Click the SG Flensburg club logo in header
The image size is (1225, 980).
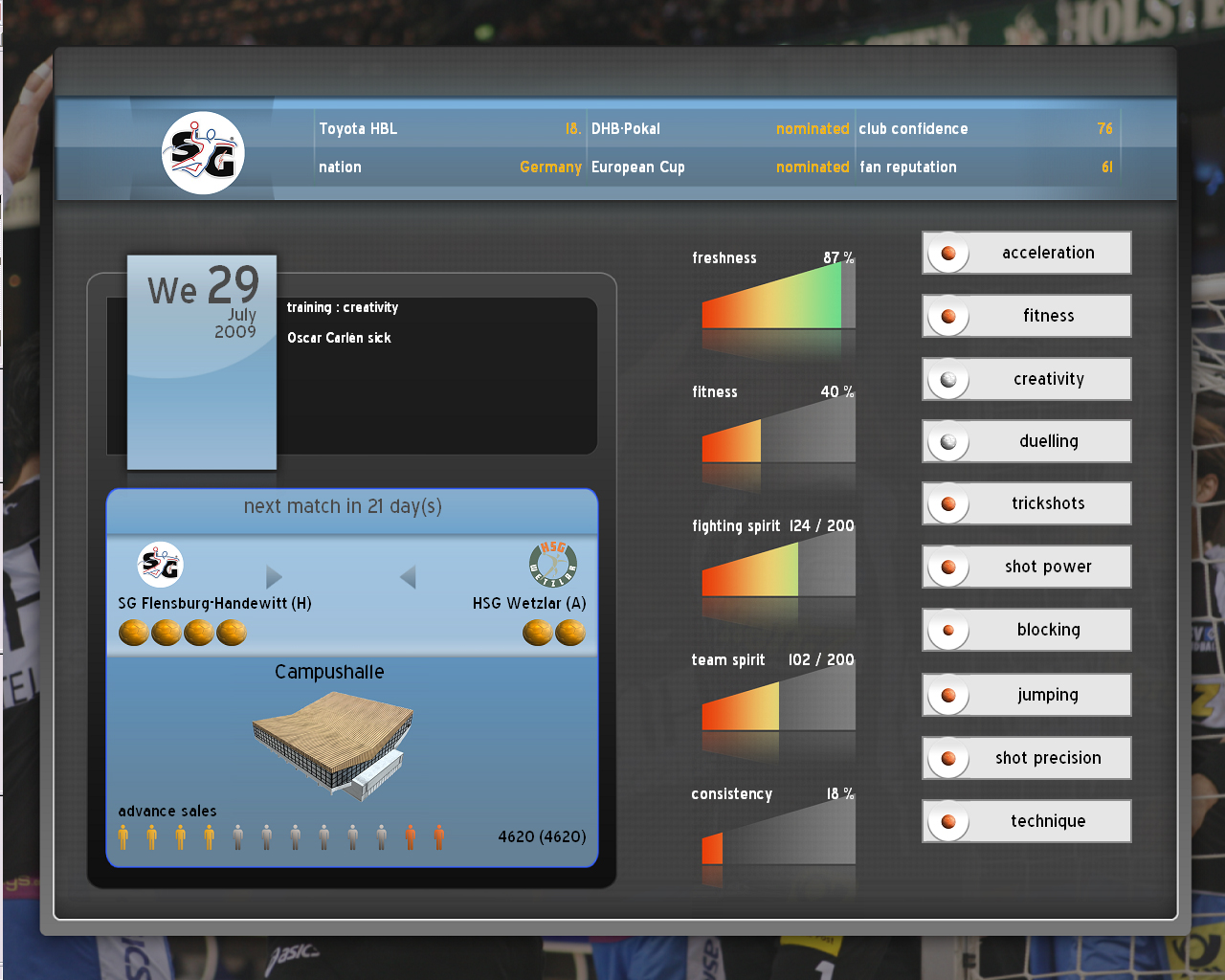[x=203, y=153]
